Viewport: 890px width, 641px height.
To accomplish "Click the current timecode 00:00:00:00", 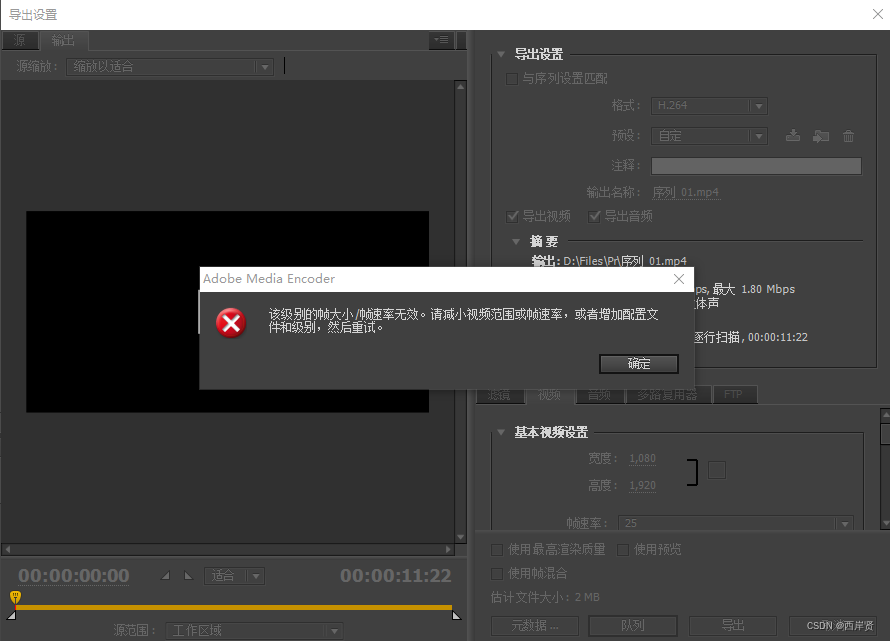I will 74,576.
